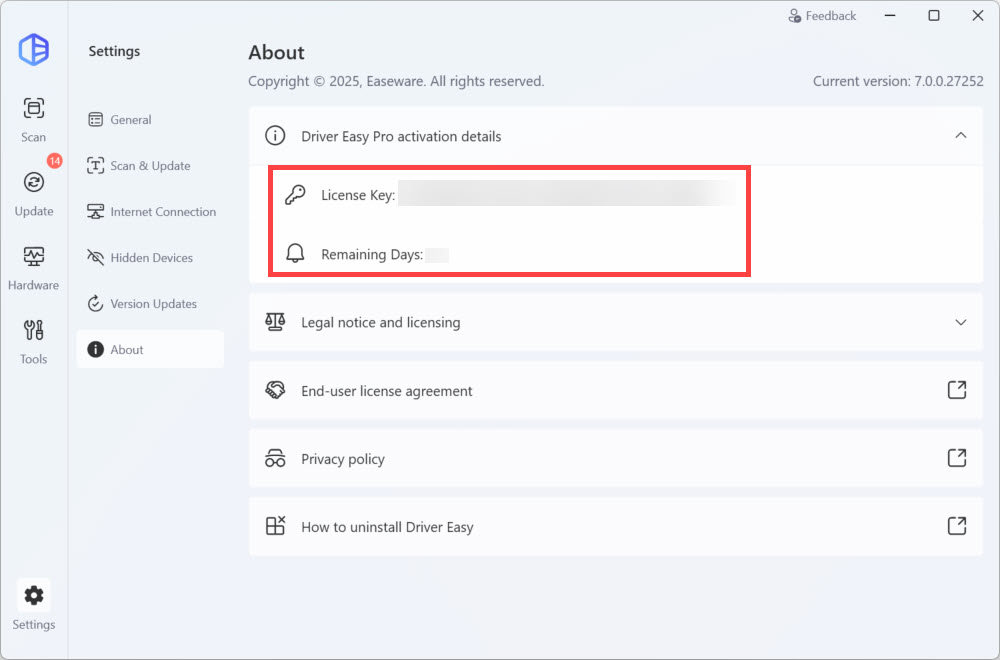The image size is (1000, 660).
Task: Click the License Key label
Action: click(x=358, y=195)
